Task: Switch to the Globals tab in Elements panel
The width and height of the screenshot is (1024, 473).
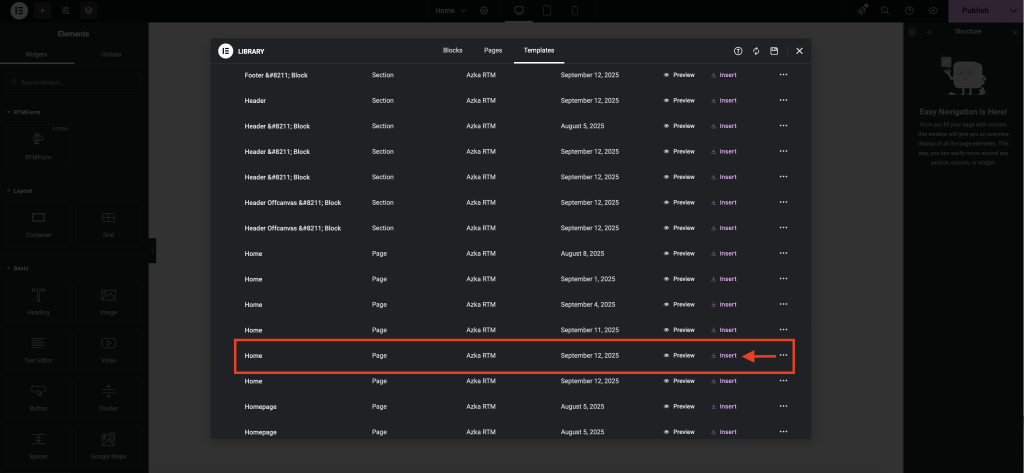Action: coord(111,54)
